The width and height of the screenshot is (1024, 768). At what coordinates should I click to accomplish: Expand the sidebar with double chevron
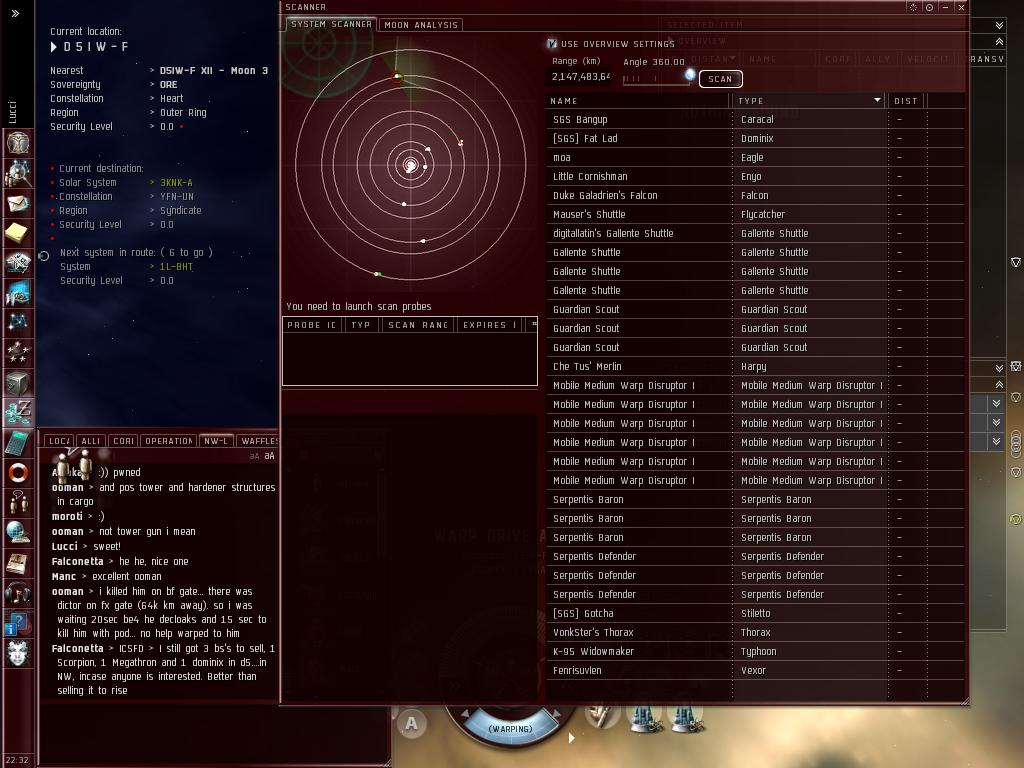[x=15, y=13]
